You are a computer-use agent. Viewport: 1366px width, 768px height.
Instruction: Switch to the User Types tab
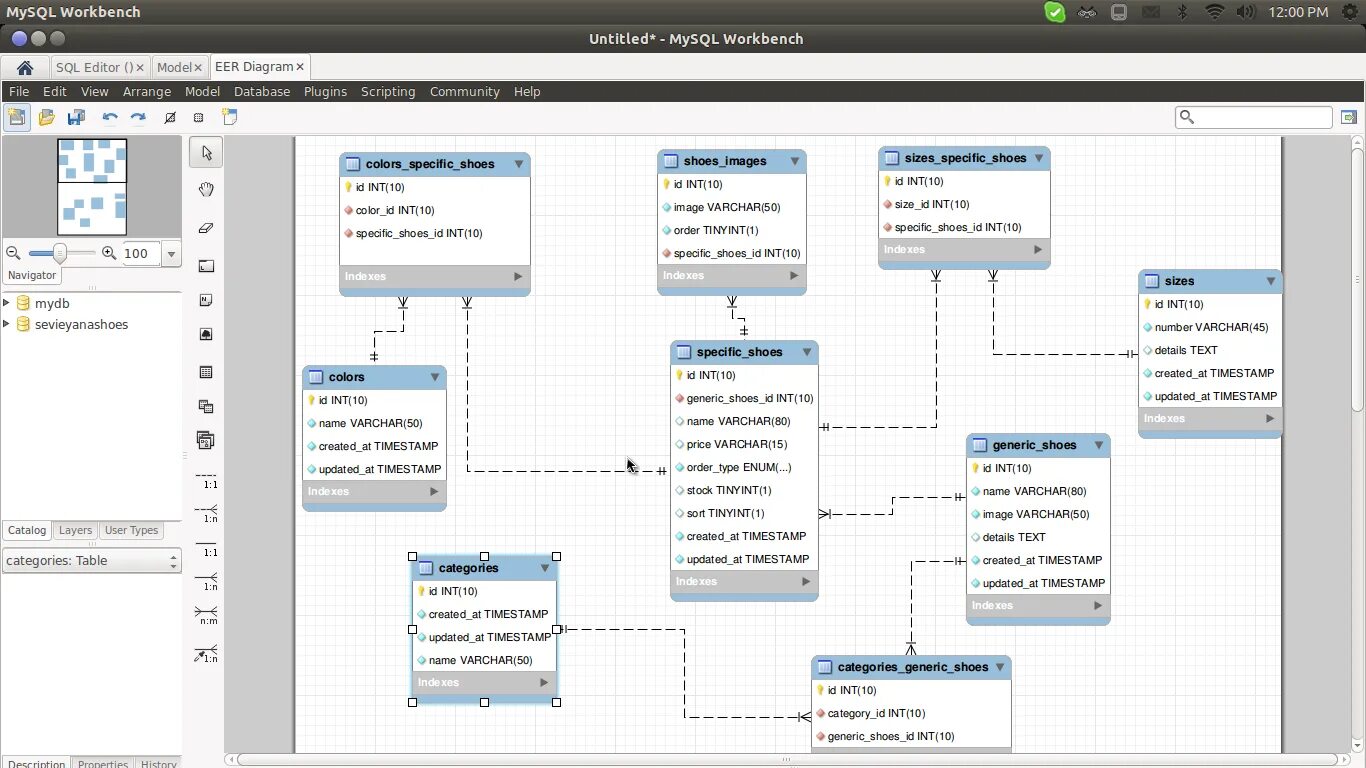(x=131, y=530)
